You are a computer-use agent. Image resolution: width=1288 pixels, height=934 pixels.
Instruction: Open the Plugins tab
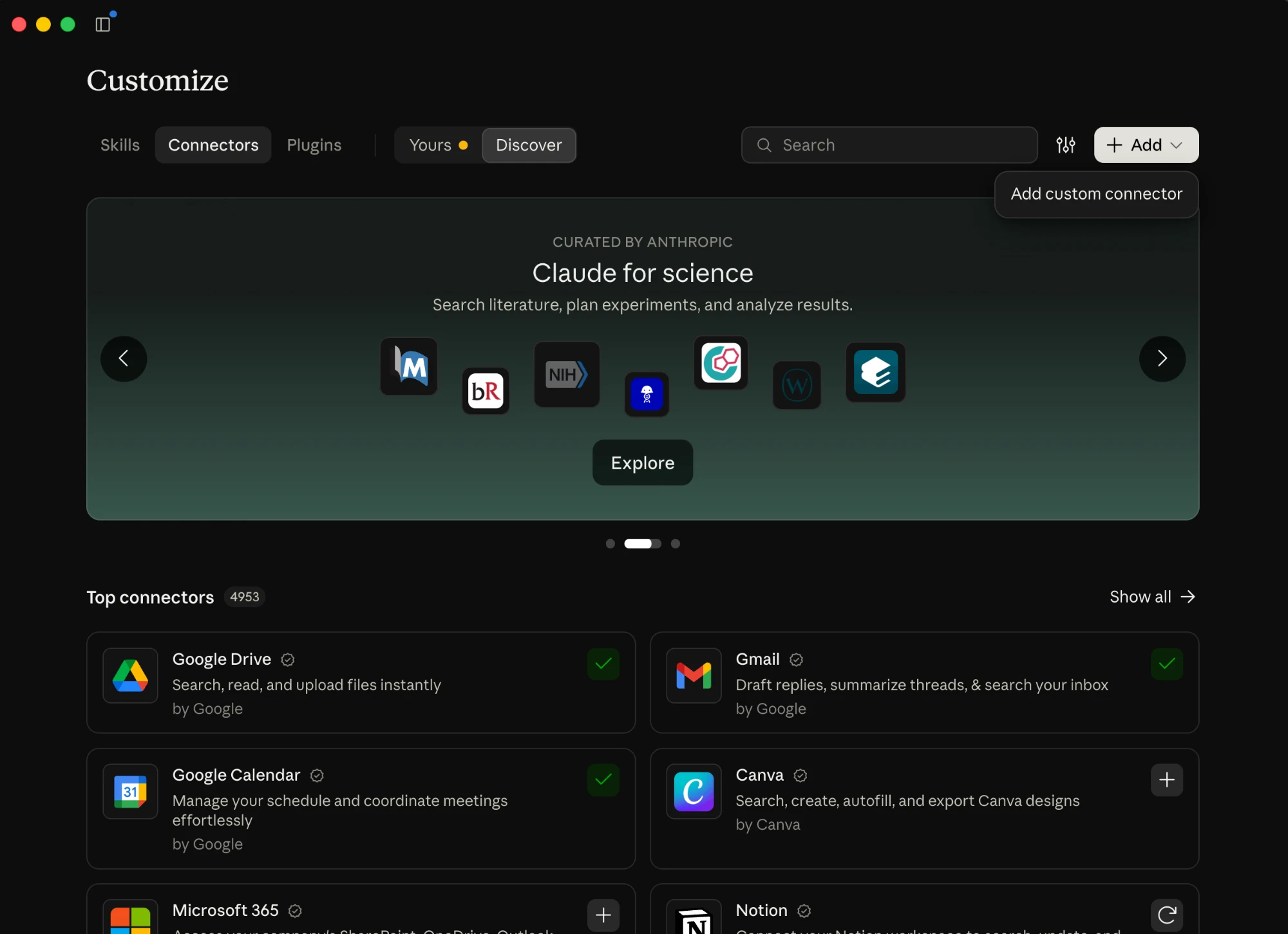click(x=314, y=145)
